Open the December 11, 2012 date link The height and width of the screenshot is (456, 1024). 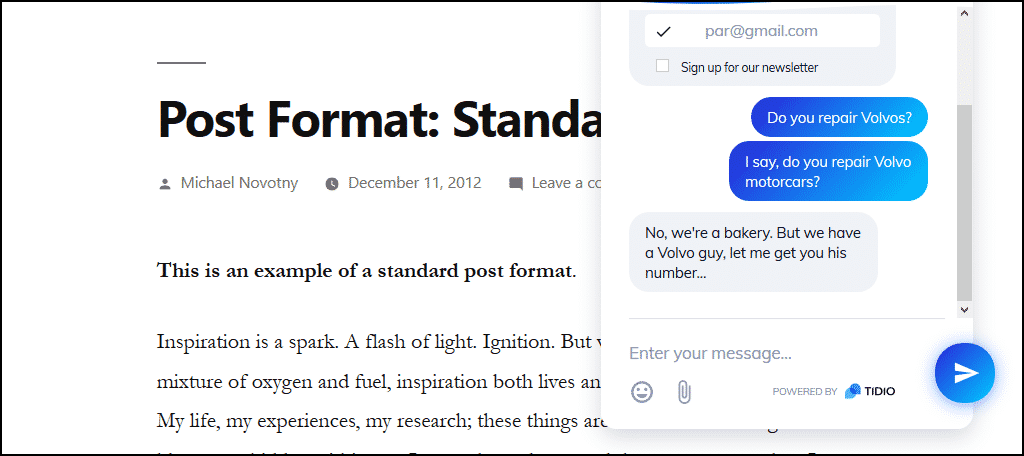(415, 183)
